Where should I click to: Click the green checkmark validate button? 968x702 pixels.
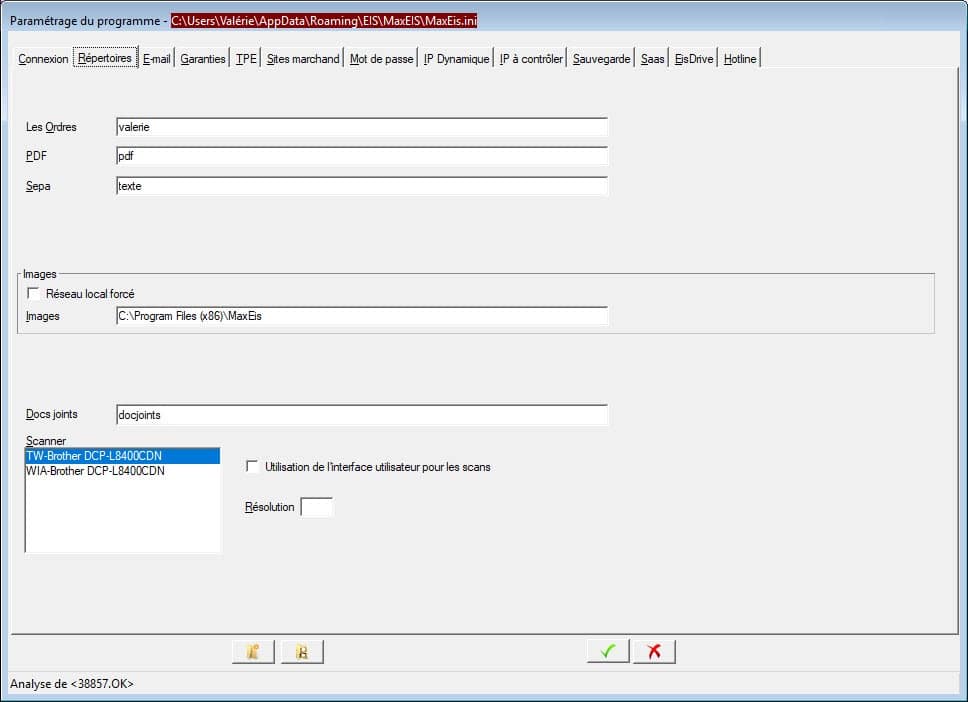607,651
